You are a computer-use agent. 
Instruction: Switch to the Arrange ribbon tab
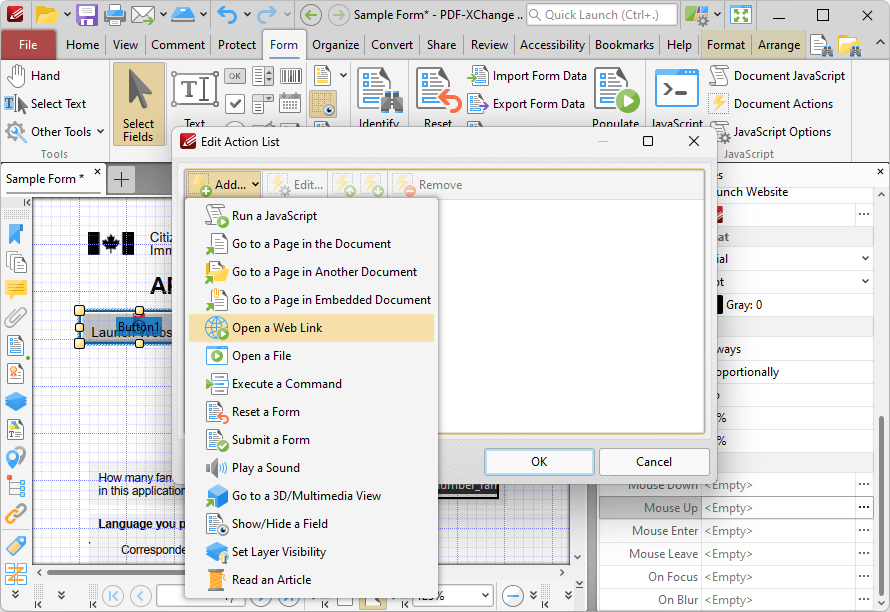(x=779, y=45)
